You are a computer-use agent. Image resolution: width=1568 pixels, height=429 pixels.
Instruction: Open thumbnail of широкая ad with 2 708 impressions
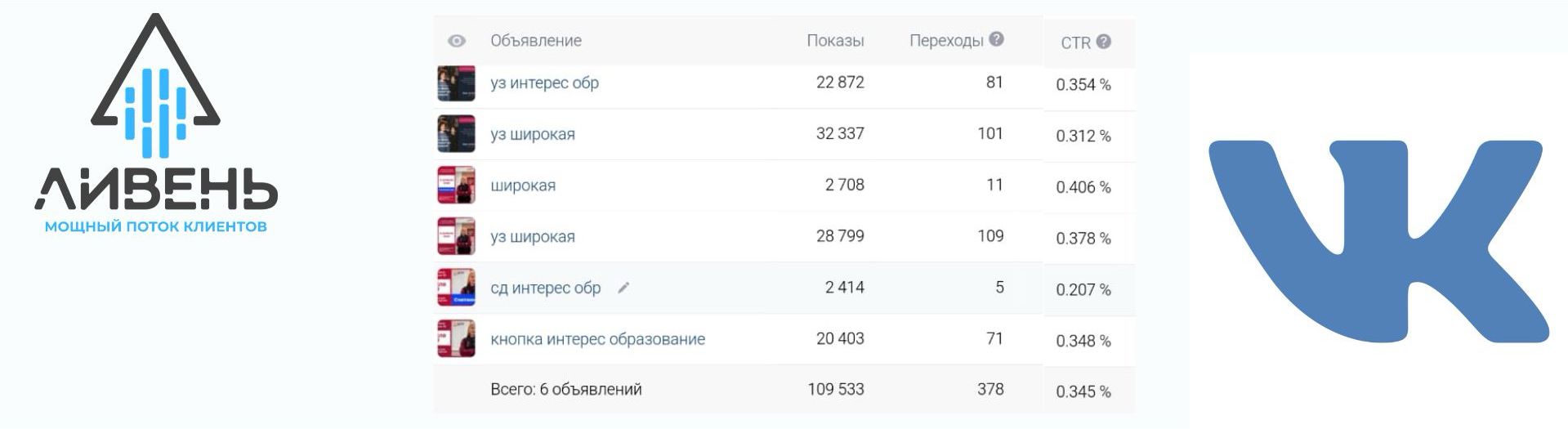pyautogui.click(x=456, y=185)
